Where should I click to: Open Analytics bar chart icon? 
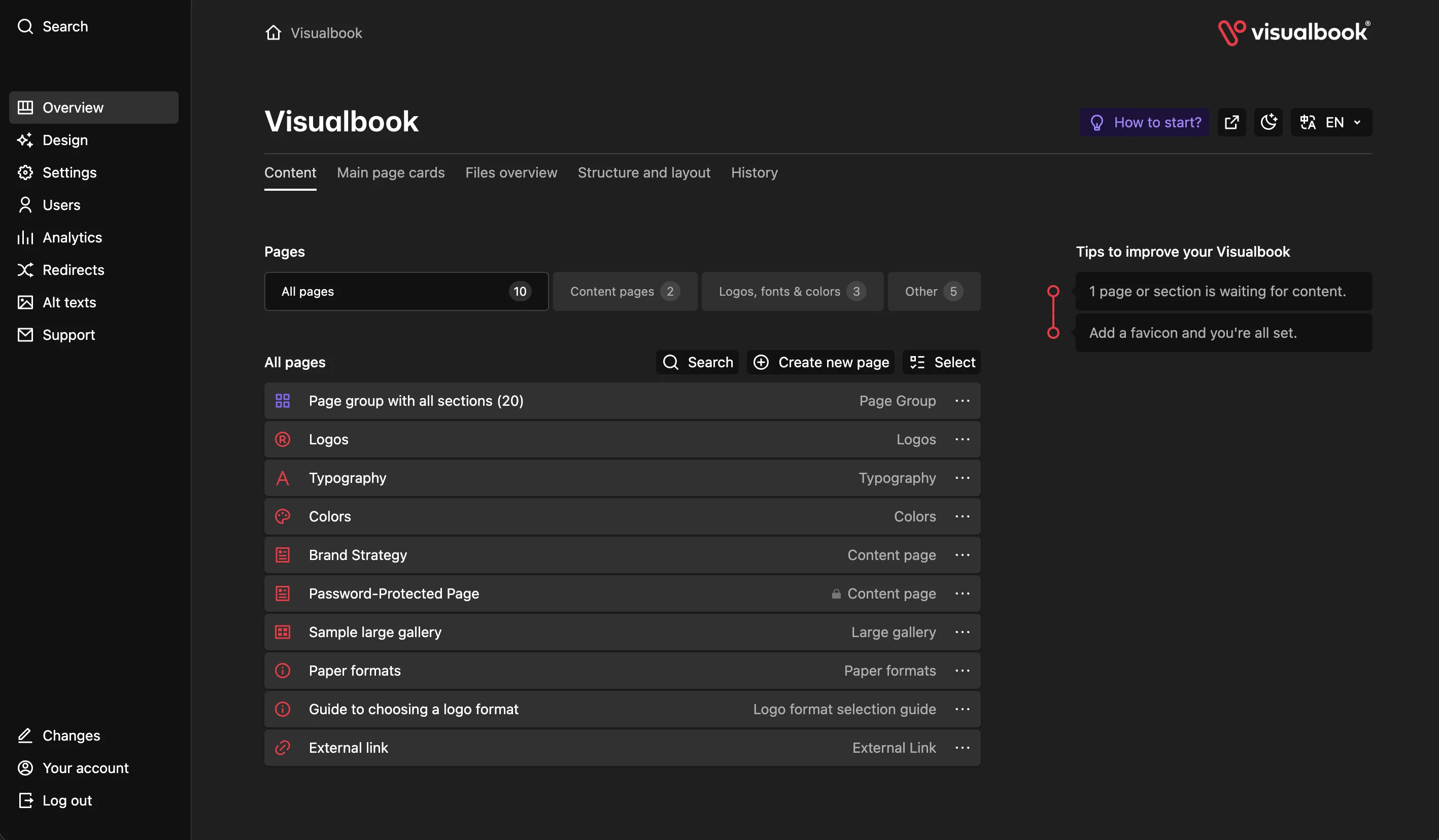(25, 237)
